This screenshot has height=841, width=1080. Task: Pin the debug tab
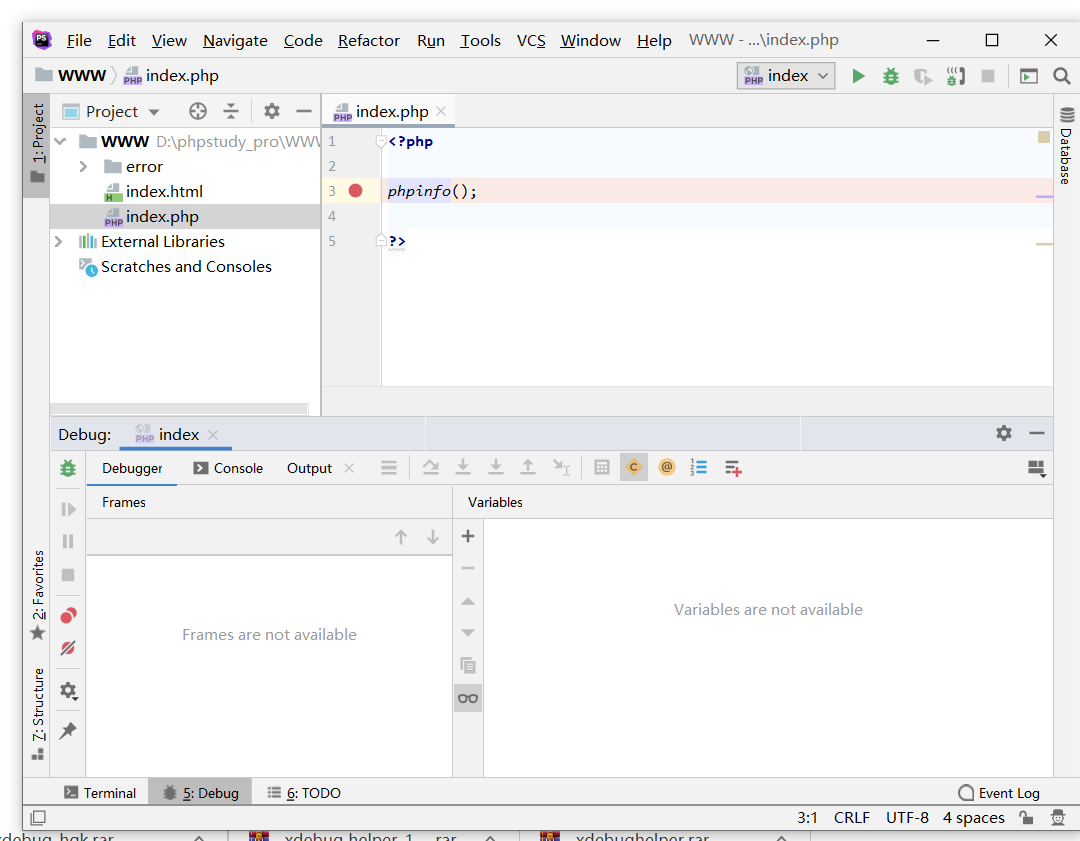[x=68, y=730]
